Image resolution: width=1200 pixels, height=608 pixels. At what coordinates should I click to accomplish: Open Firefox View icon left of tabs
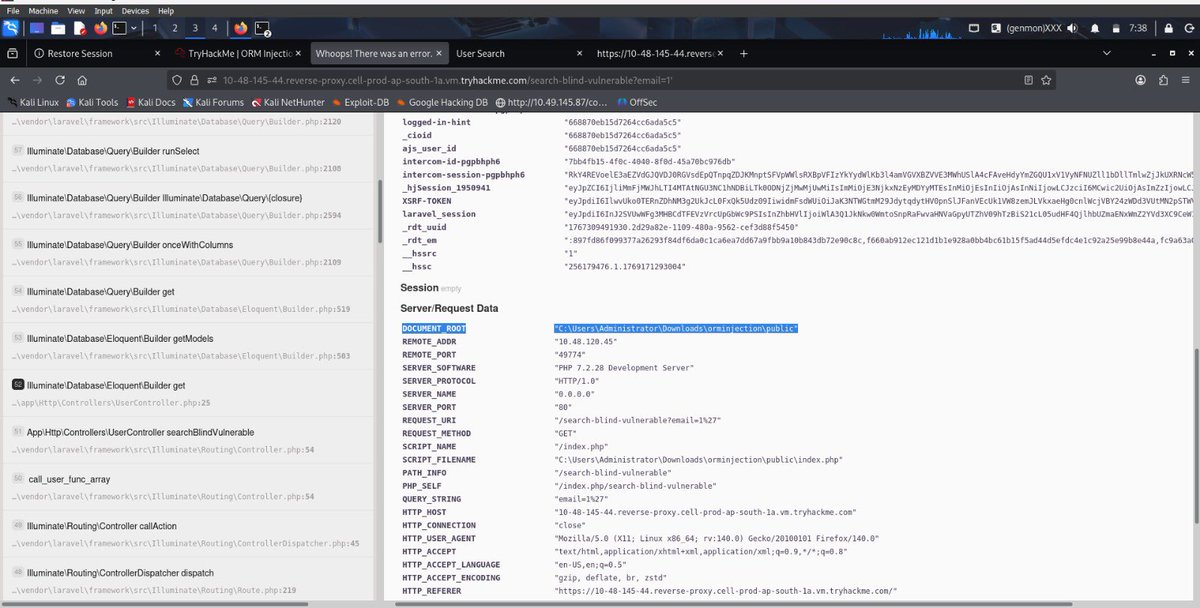pos(11,53)
